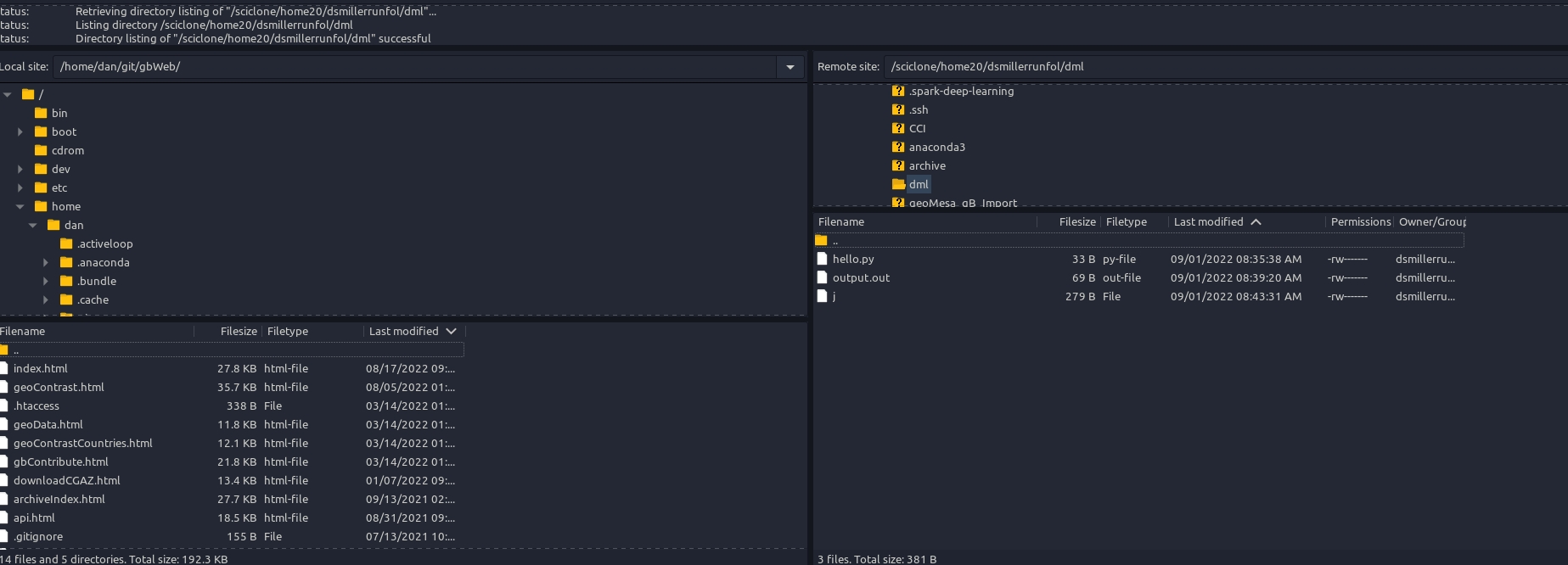Expand the .anaconda folder

pos(46,262)
